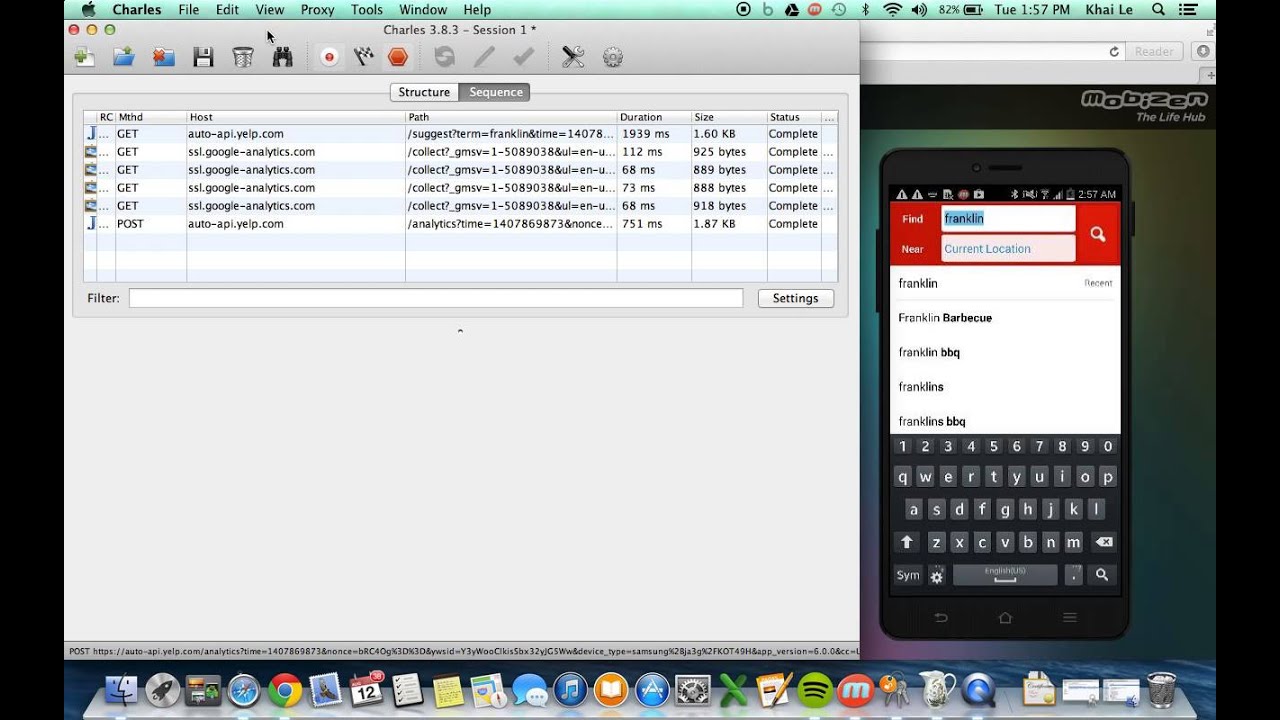Open the Wi-Fi menu bar icon

click(x=891, y=9)
